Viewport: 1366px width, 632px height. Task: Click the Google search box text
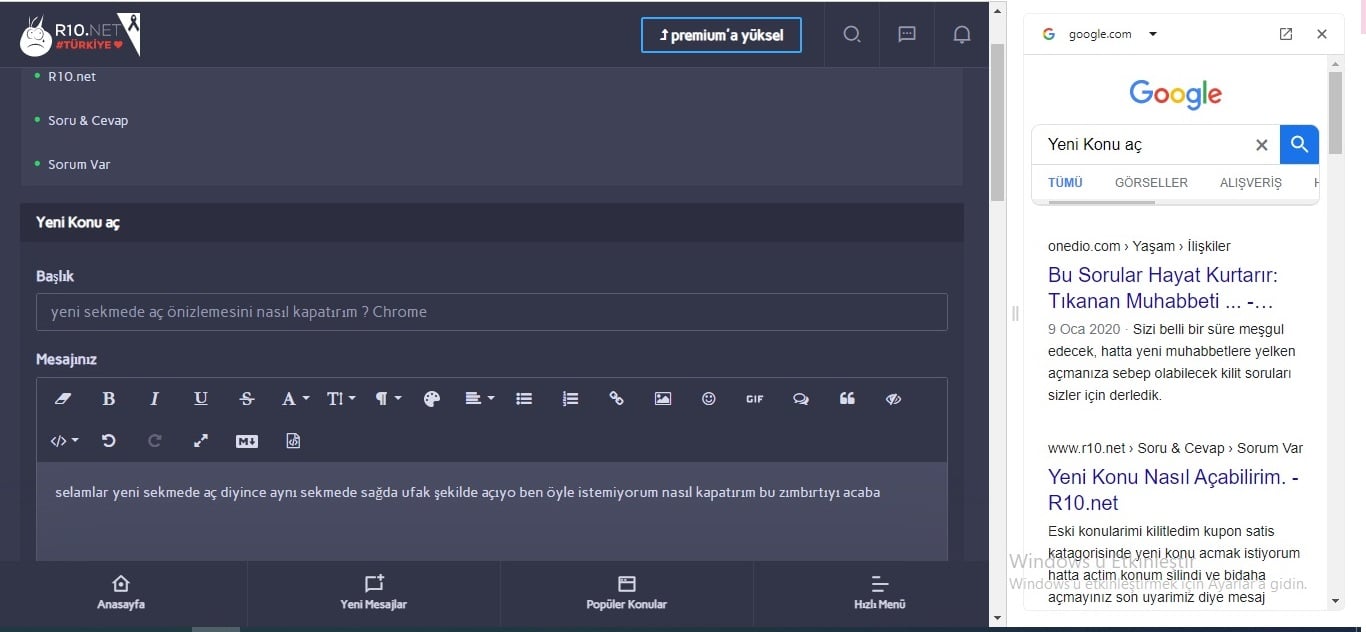coord(1095,145)
